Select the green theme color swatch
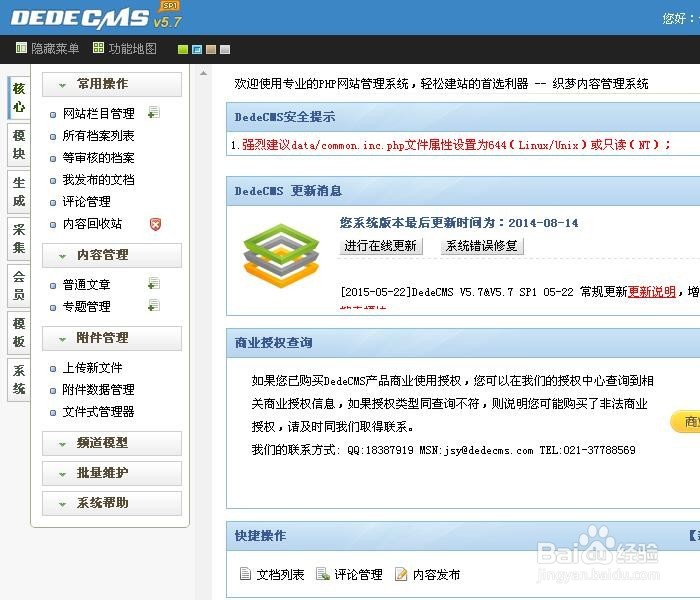This screenshot has height=600, width=700. (182, 50)
